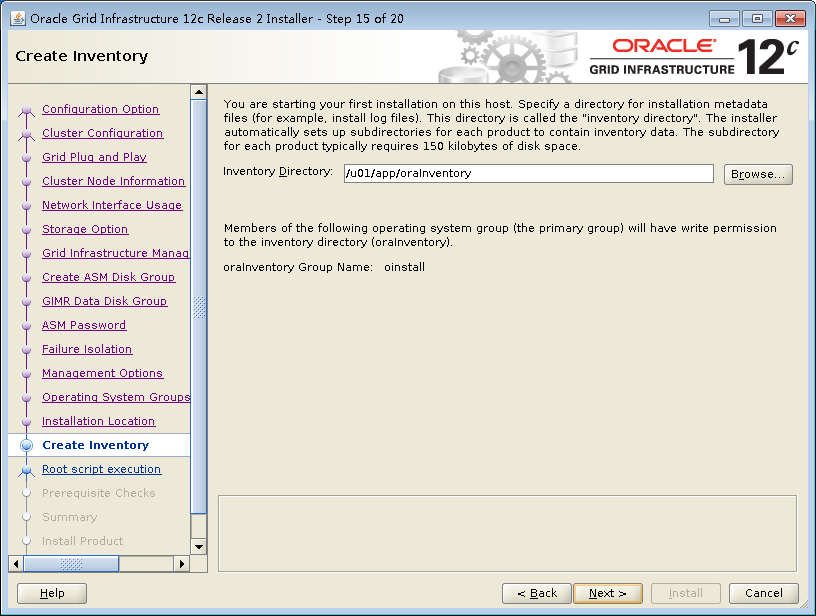Click the vertical scrollbar thumb in step list
This screenshot has height=616, width=816.
pos(199,307)
